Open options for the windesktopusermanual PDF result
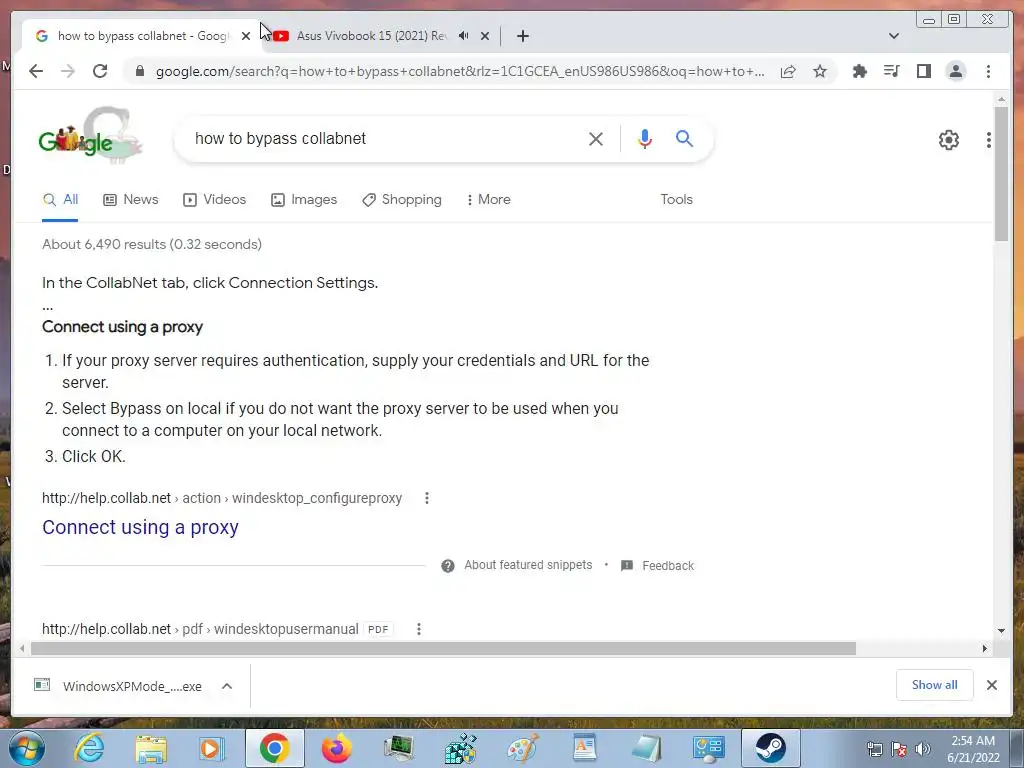Screen dimensions: 1024x768 tap(419, 629)
